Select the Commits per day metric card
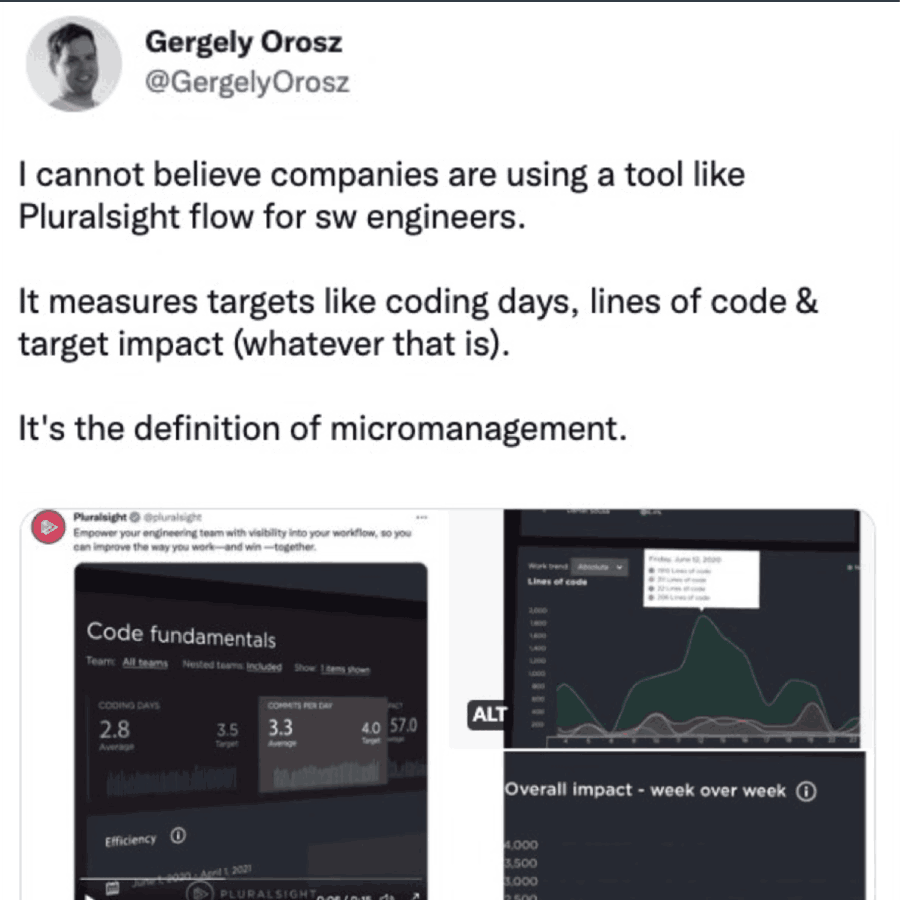The image size is (900, 900). click(322, 740)
